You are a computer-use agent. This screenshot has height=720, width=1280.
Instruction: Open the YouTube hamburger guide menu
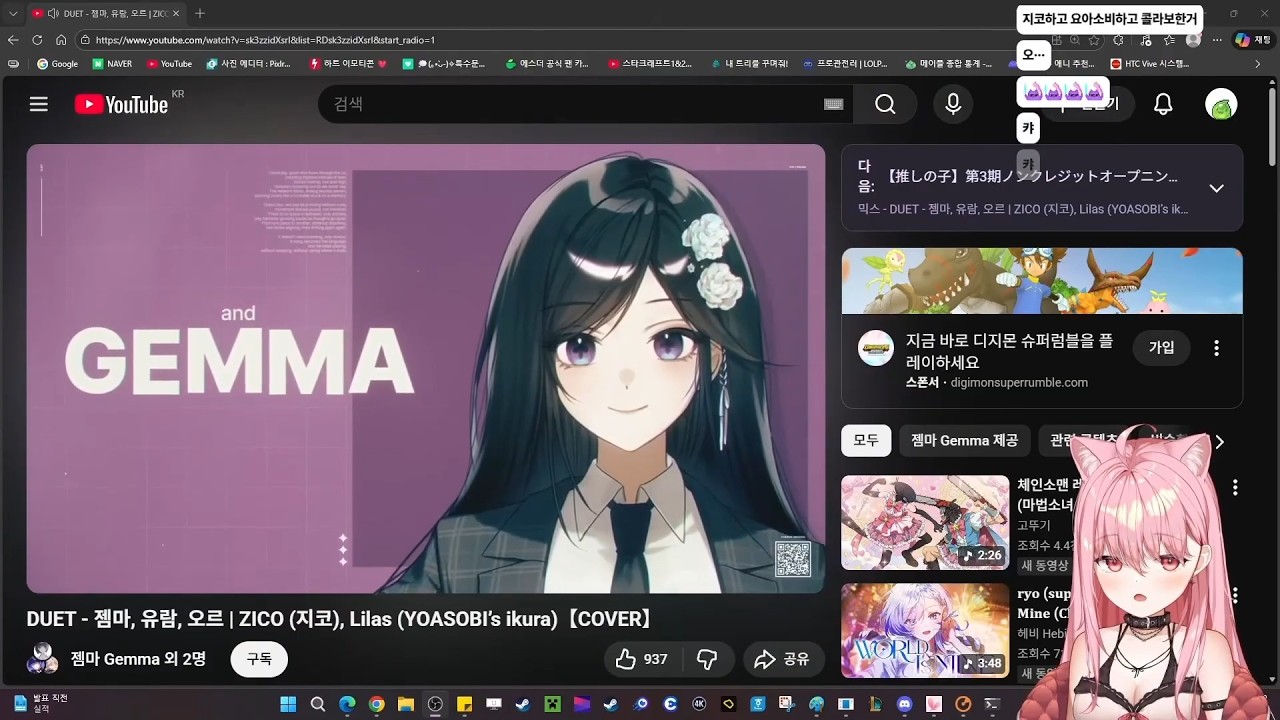(x=39, y=104)
